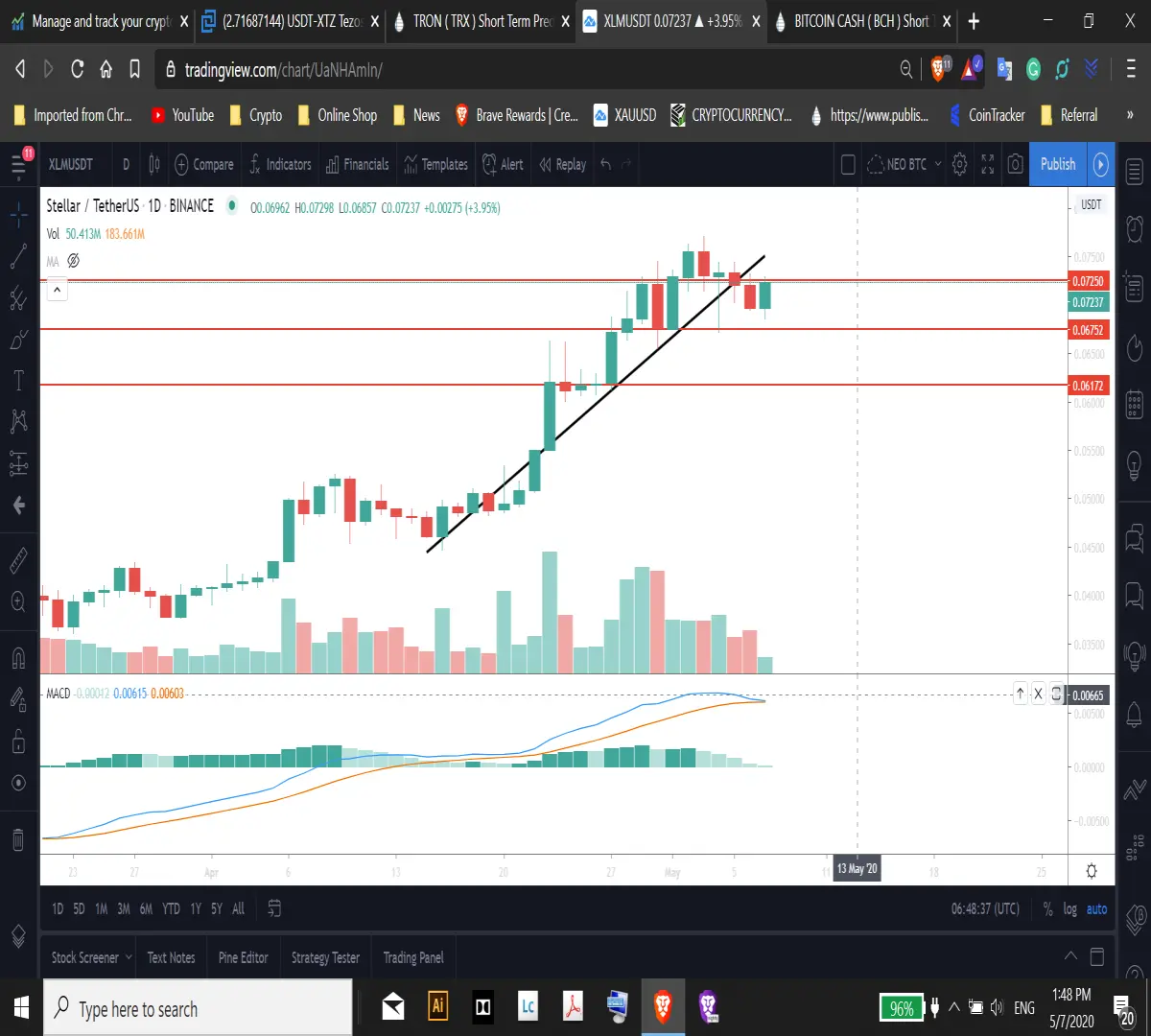Toggle the lock all drawings tool

[18, 740]
